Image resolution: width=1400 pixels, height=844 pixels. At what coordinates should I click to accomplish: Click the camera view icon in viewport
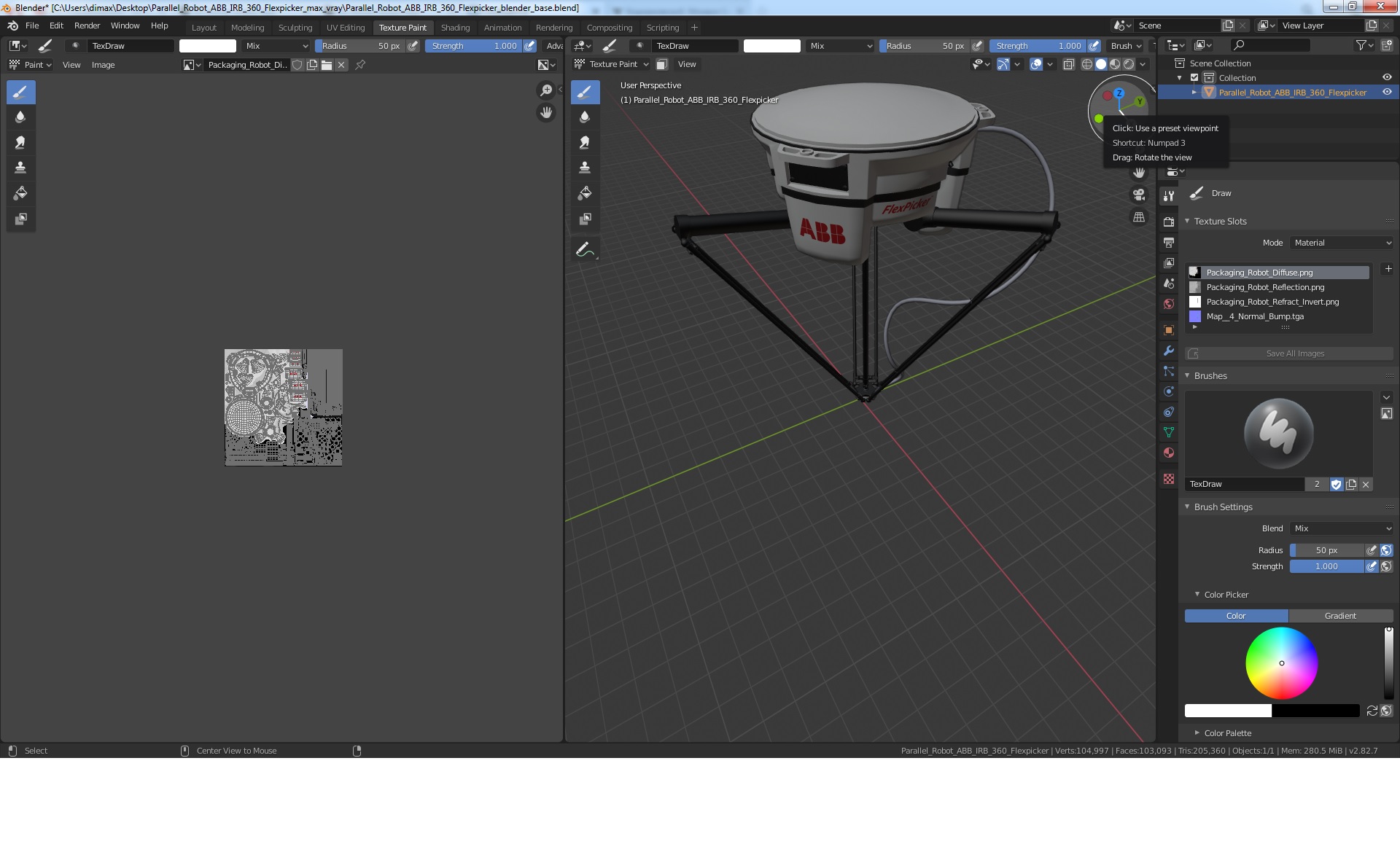(1139, 195)
